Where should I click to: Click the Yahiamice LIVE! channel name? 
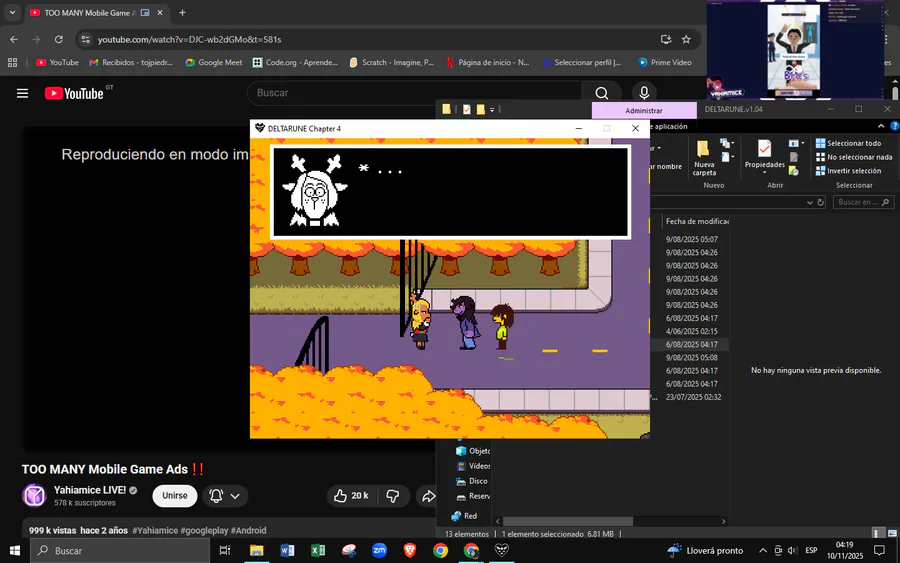[x=90, y=490]
